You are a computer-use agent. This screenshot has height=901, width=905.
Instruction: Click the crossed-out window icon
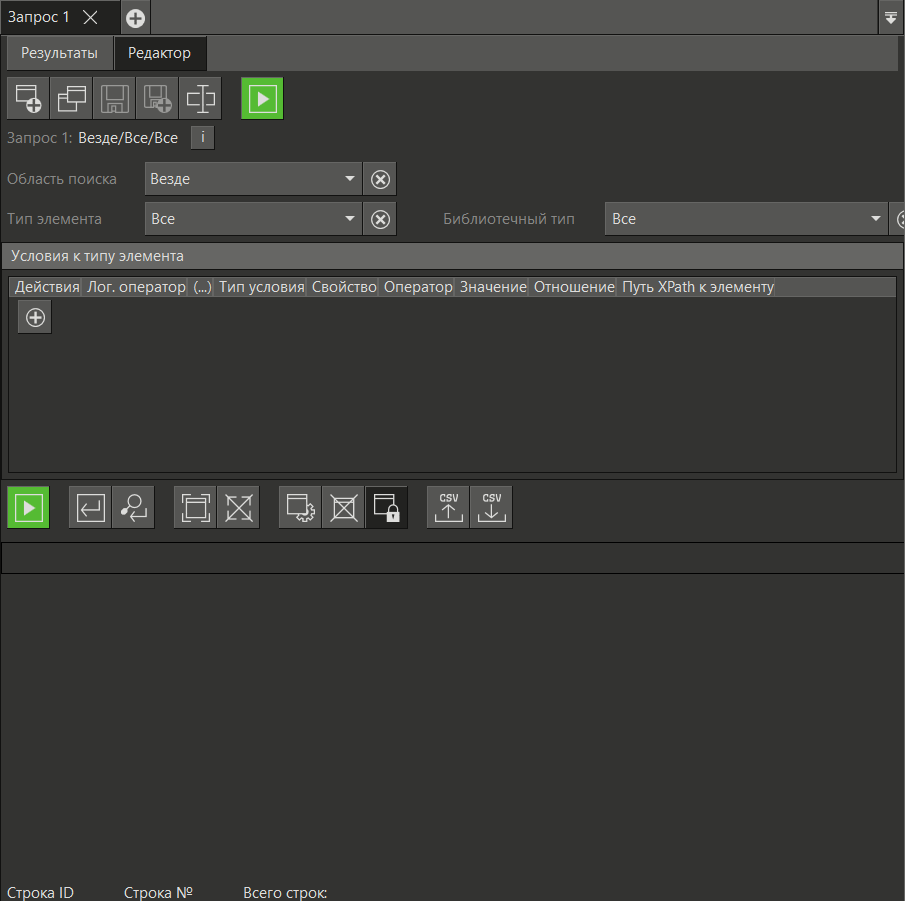(x=343, y=507)
